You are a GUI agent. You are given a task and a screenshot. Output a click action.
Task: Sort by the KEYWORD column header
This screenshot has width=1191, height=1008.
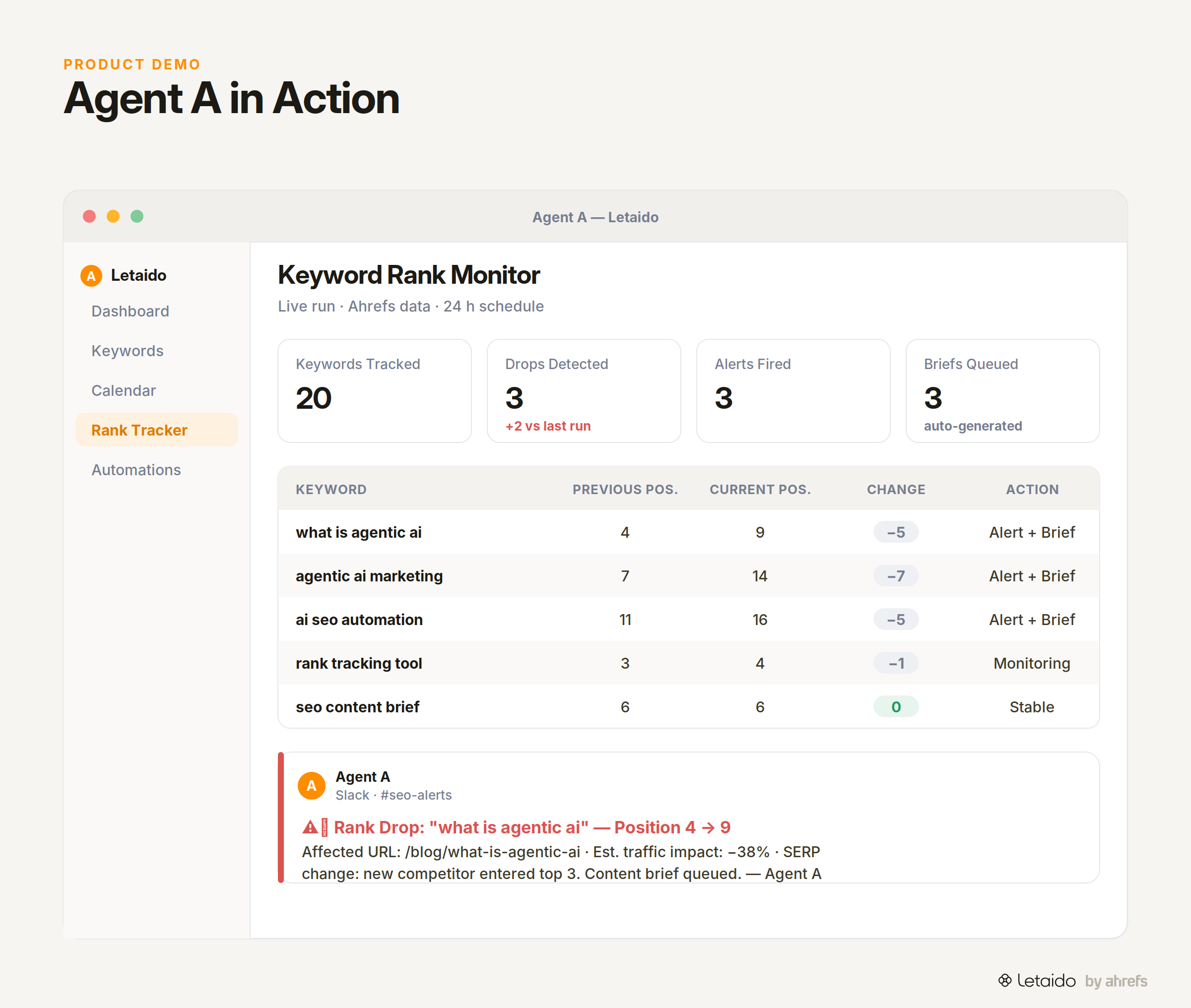pos(331,490)
